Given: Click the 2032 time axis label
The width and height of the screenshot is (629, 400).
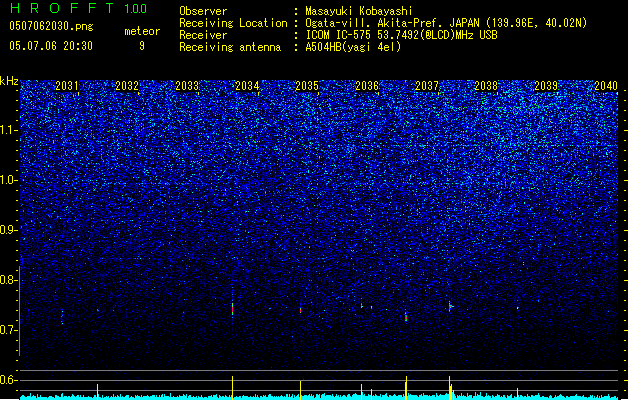Looking at the screenshot, I should (127, 85).
